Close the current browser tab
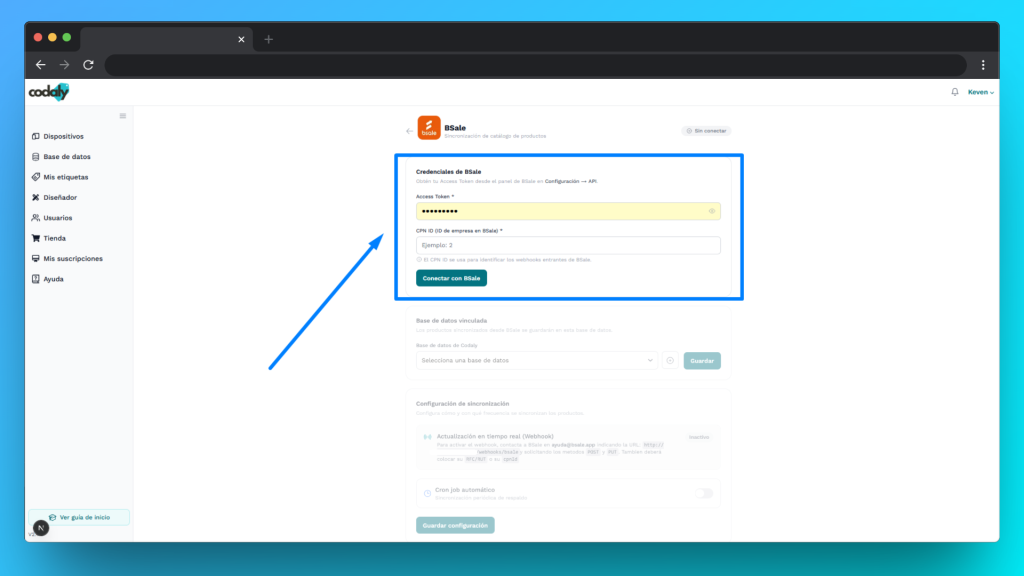 tap(242, 39)
